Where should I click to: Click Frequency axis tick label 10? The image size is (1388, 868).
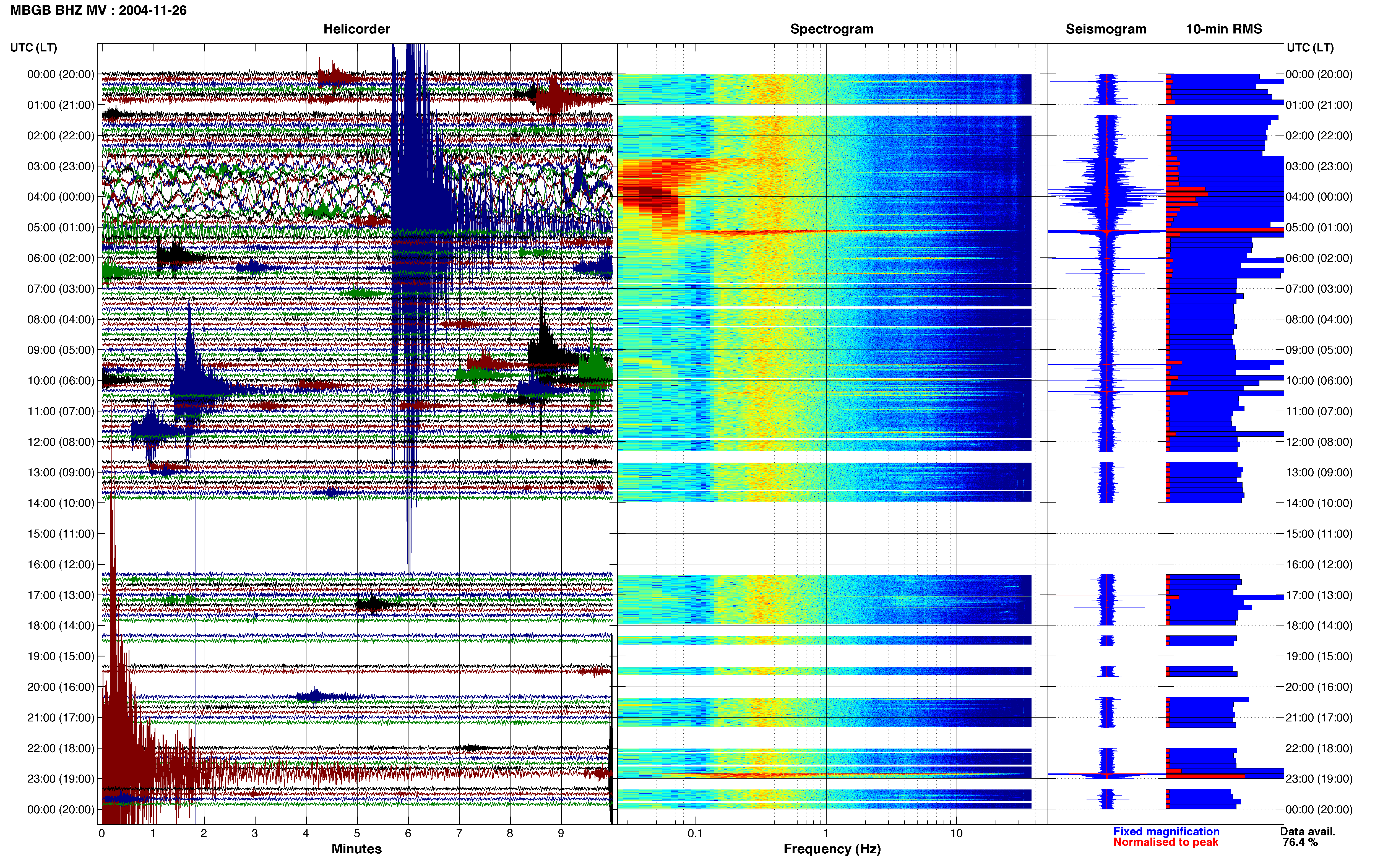956,833
